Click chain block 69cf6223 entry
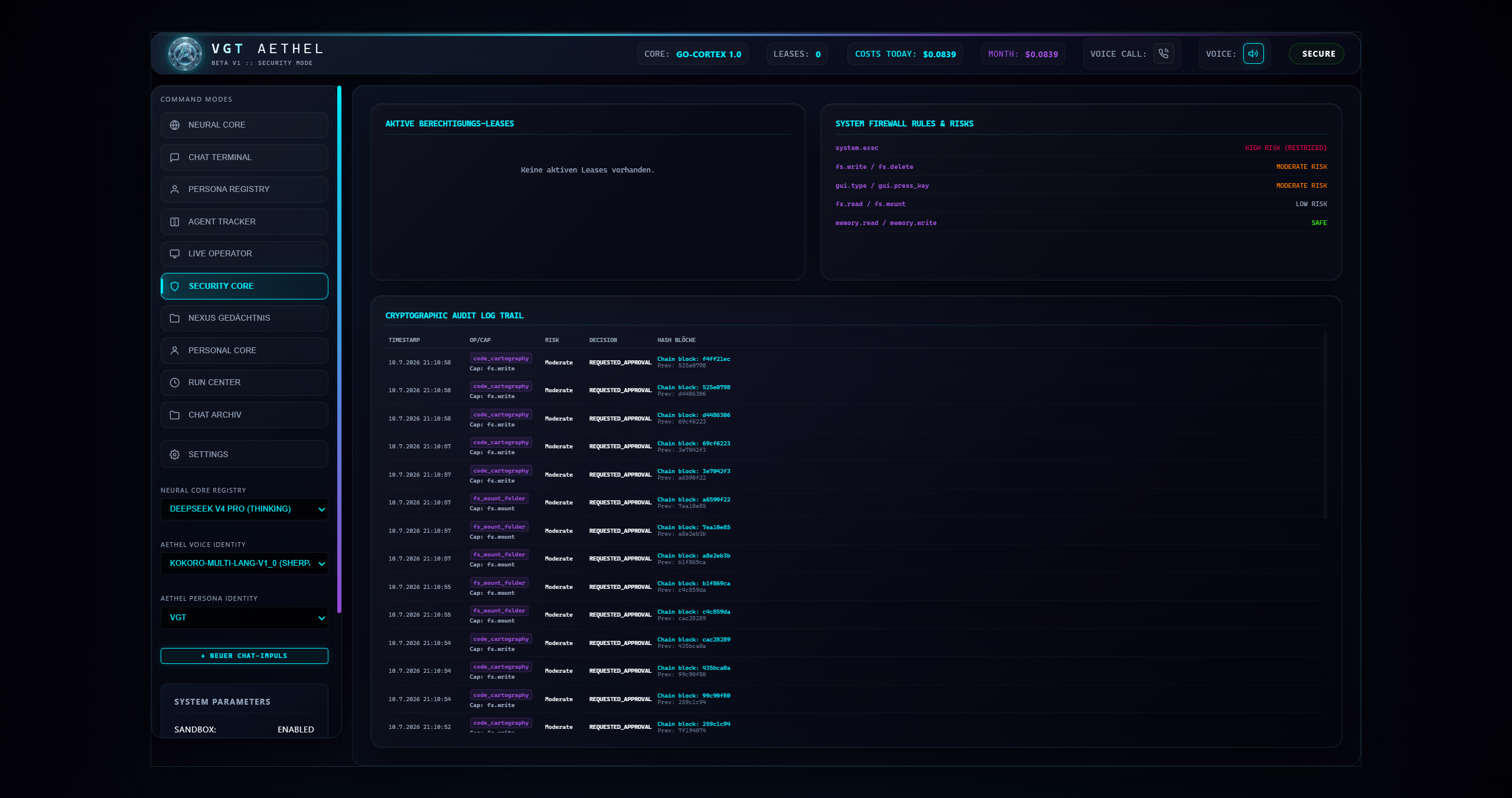Screen dimensions: 1512x798 click(x=694, y=444)
